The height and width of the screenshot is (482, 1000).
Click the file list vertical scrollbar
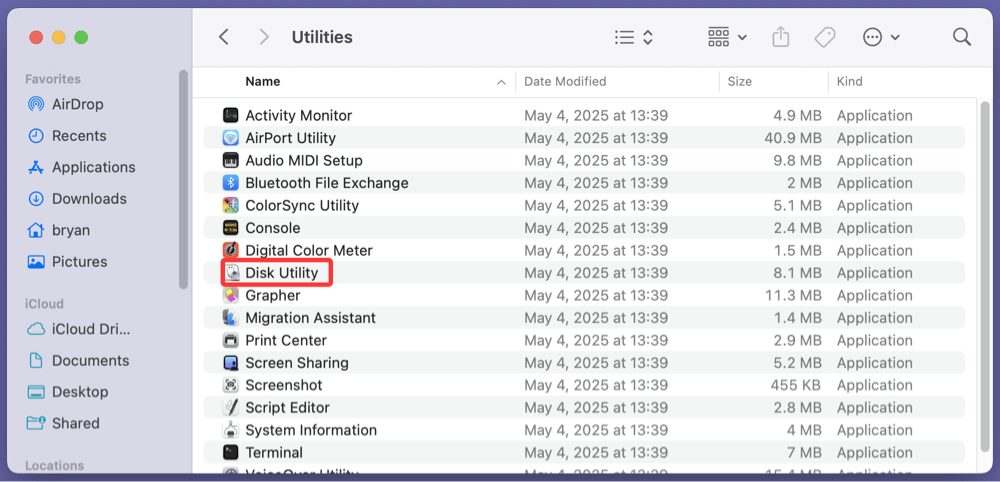[985, 275]
